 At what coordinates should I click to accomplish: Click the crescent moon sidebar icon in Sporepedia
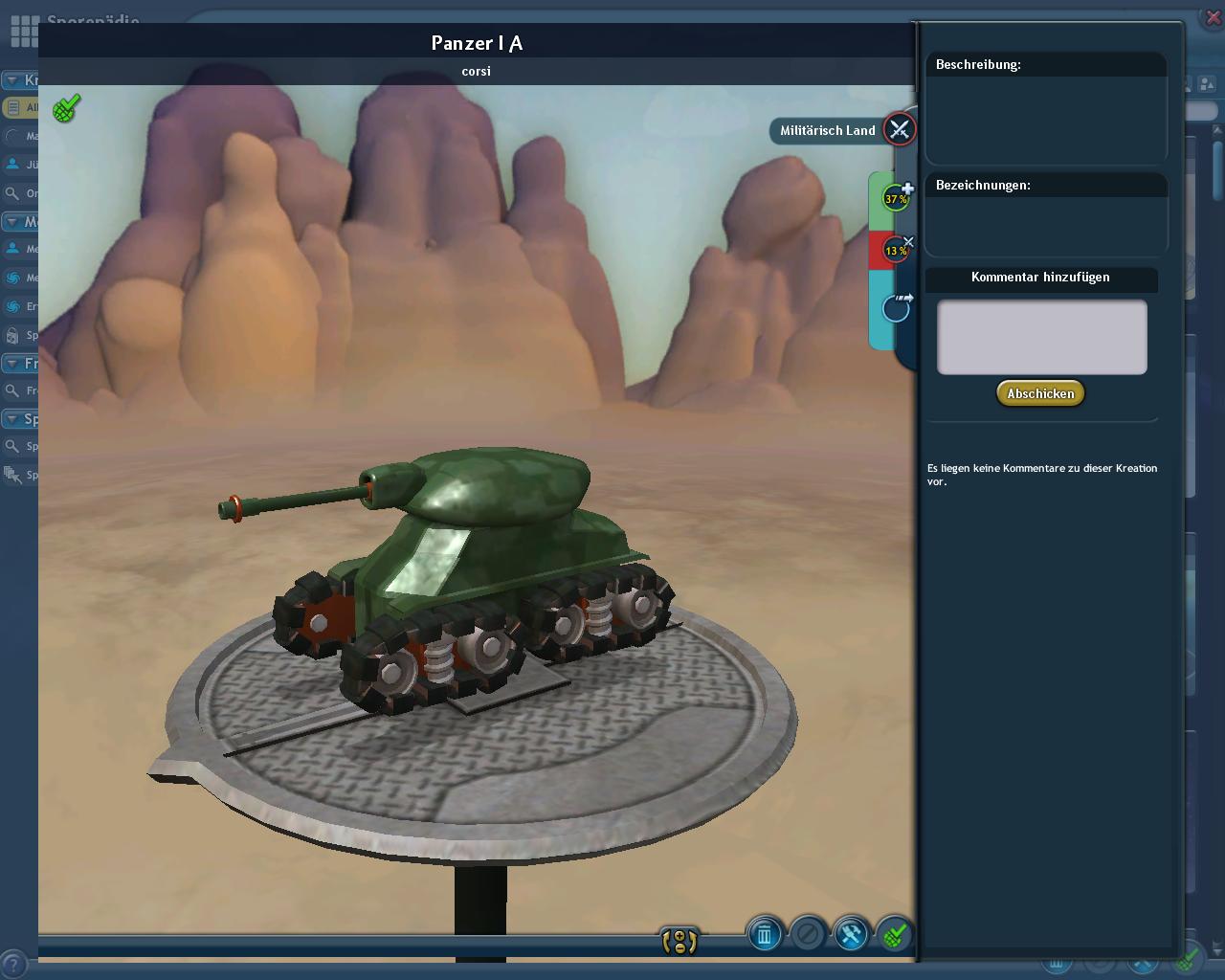(x=12, y=136)
